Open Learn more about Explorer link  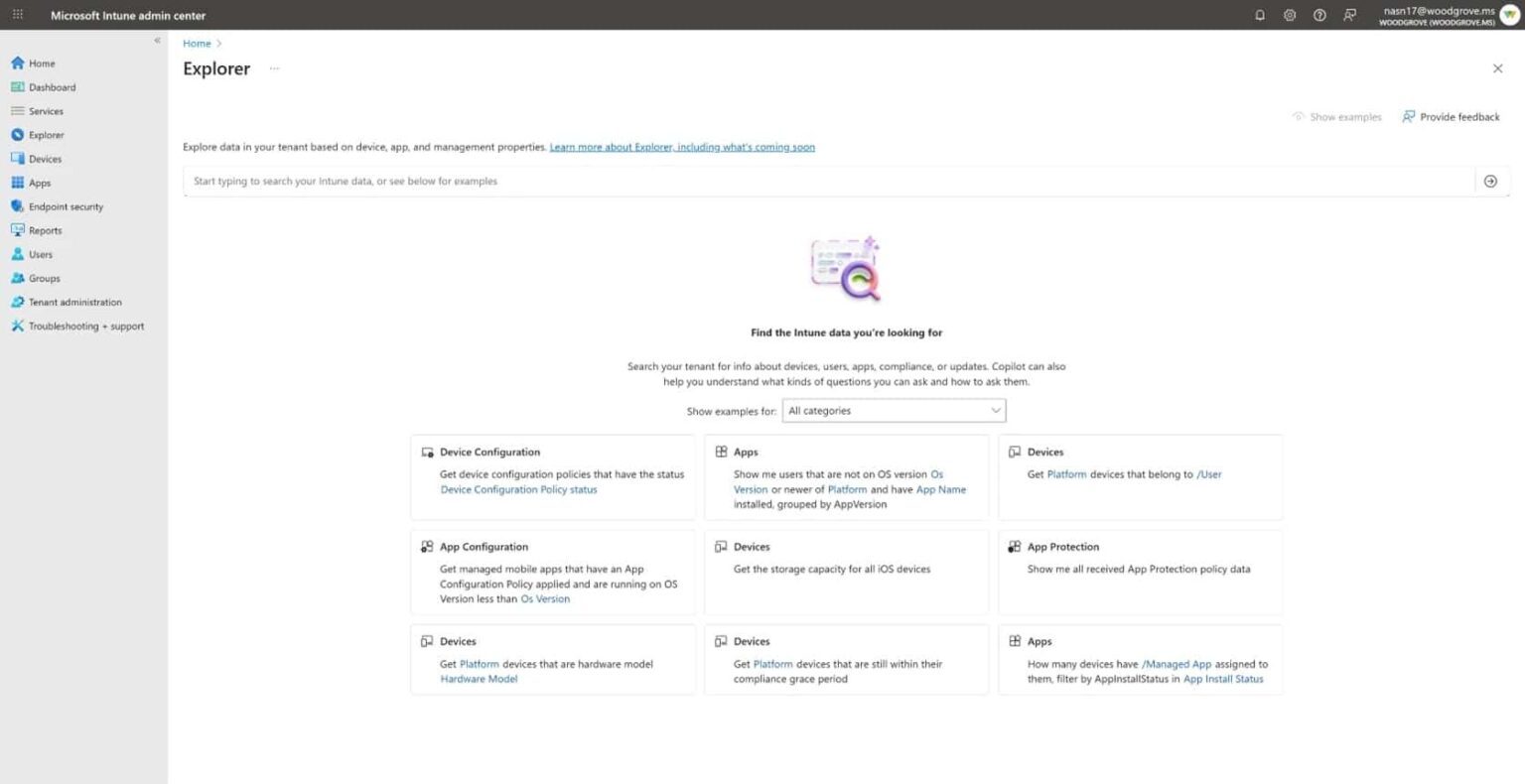[682, 146]
